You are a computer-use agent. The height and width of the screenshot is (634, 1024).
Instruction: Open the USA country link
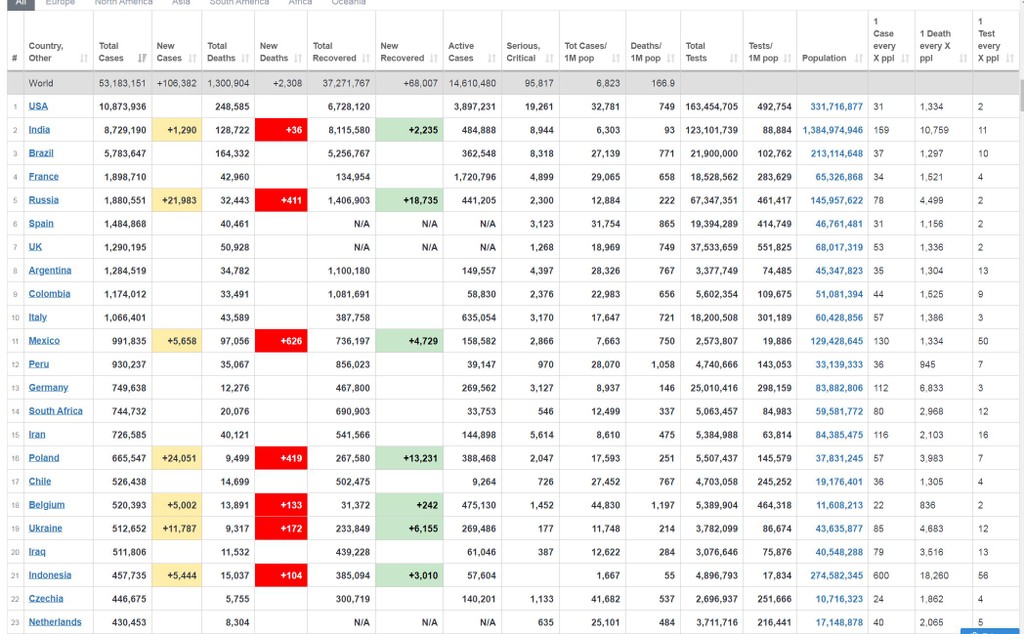[x=38, y=106]
